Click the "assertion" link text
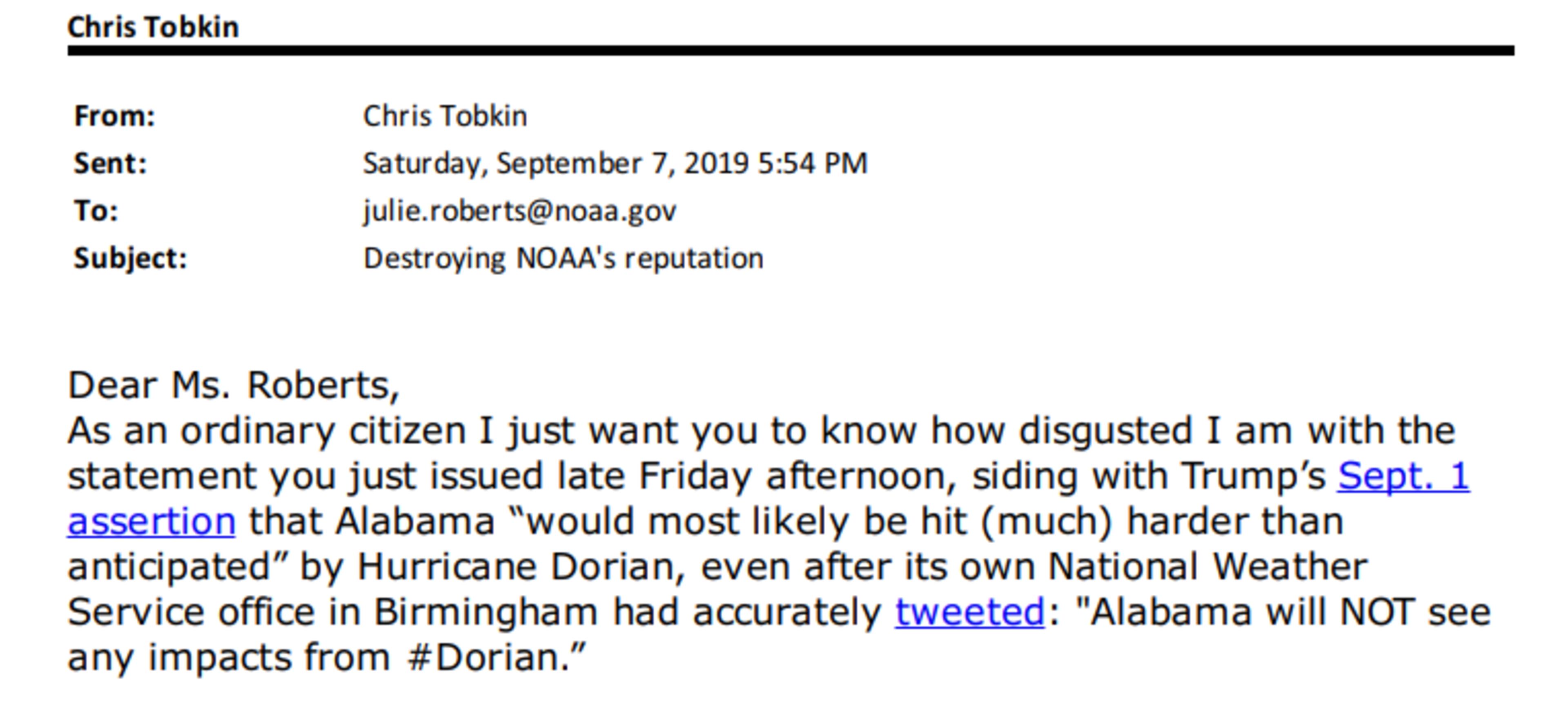This screenshot has width=1568, height=703. click(x=151, y=522)
